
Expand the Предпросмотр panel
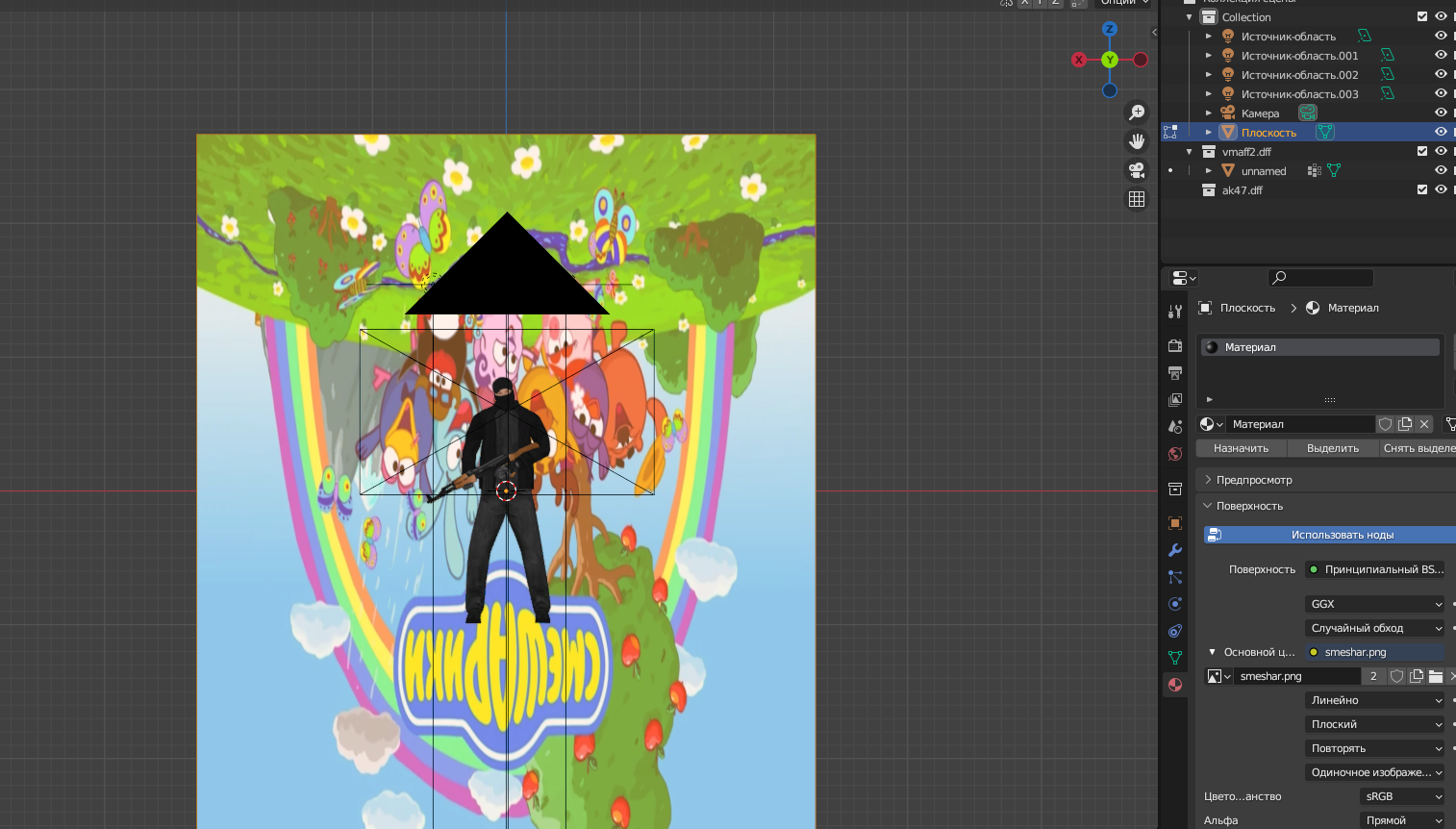coord(1254,480)
